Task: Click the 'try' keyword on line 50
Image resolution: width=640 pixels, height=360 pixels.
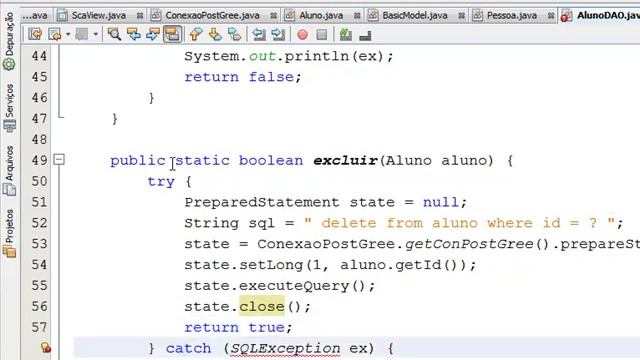Action: click(x=161, y=182)
